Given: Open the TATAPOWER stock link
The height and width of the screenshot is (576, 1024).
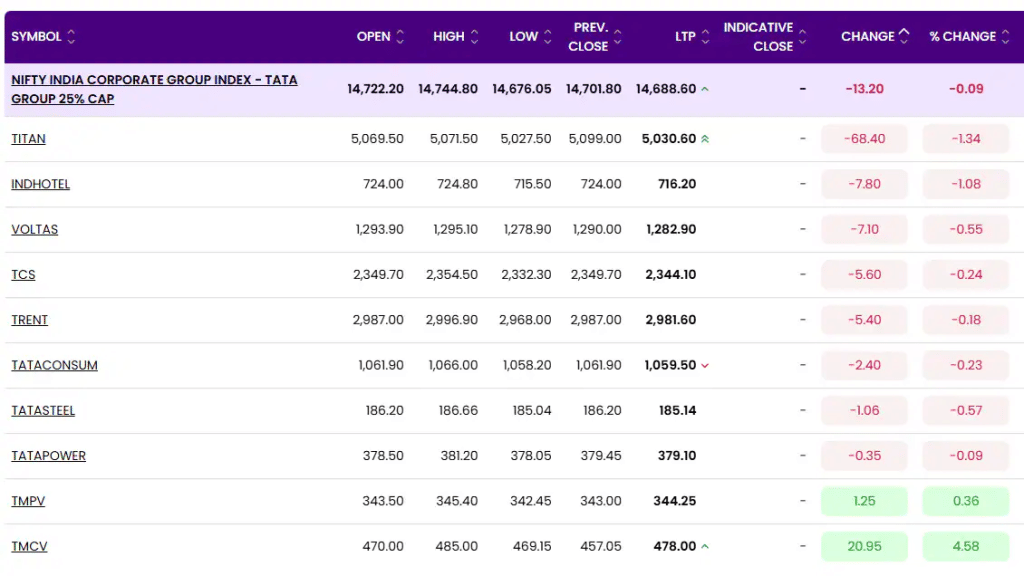Looking at the screenshot, I should 48,456.
